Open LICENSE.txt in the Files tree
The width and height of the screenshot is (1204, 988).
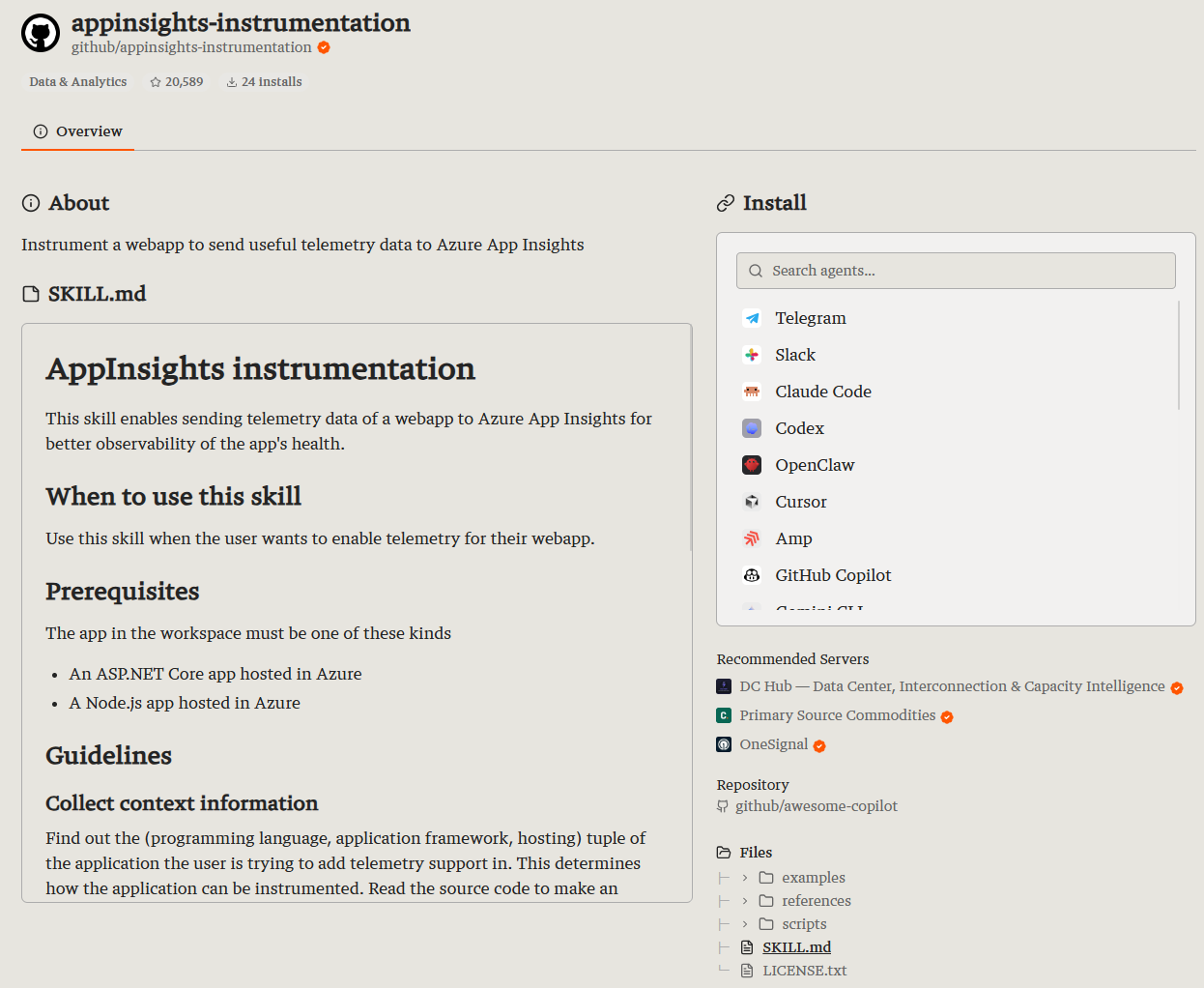coord(804,971)
